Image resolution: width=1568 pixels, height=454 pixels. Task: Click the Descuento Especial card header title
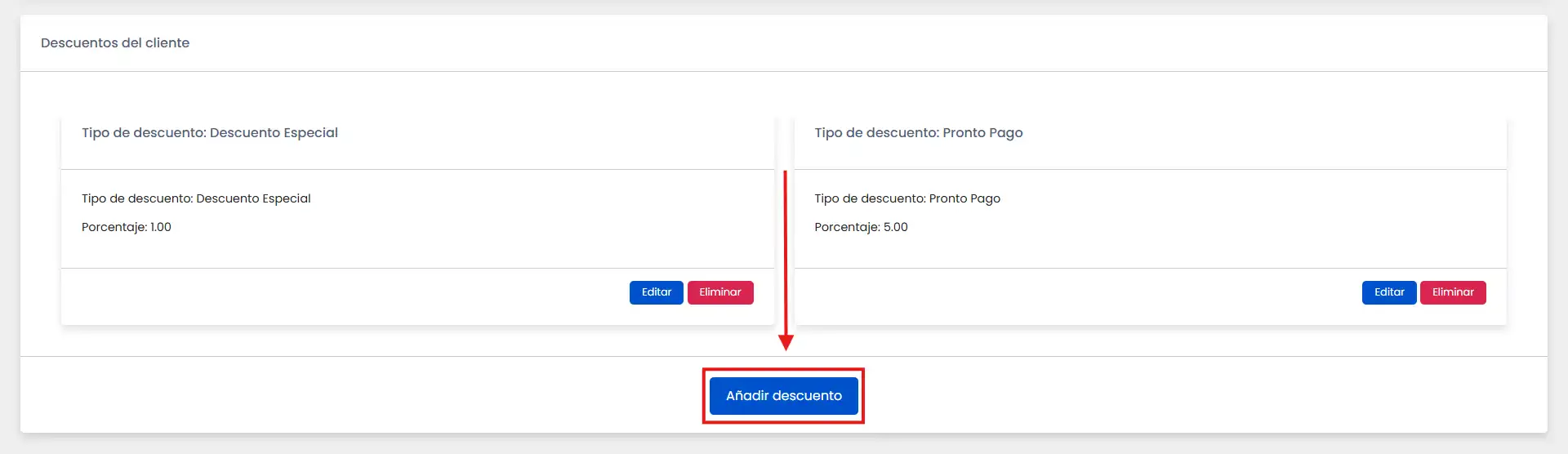(210, 133)
